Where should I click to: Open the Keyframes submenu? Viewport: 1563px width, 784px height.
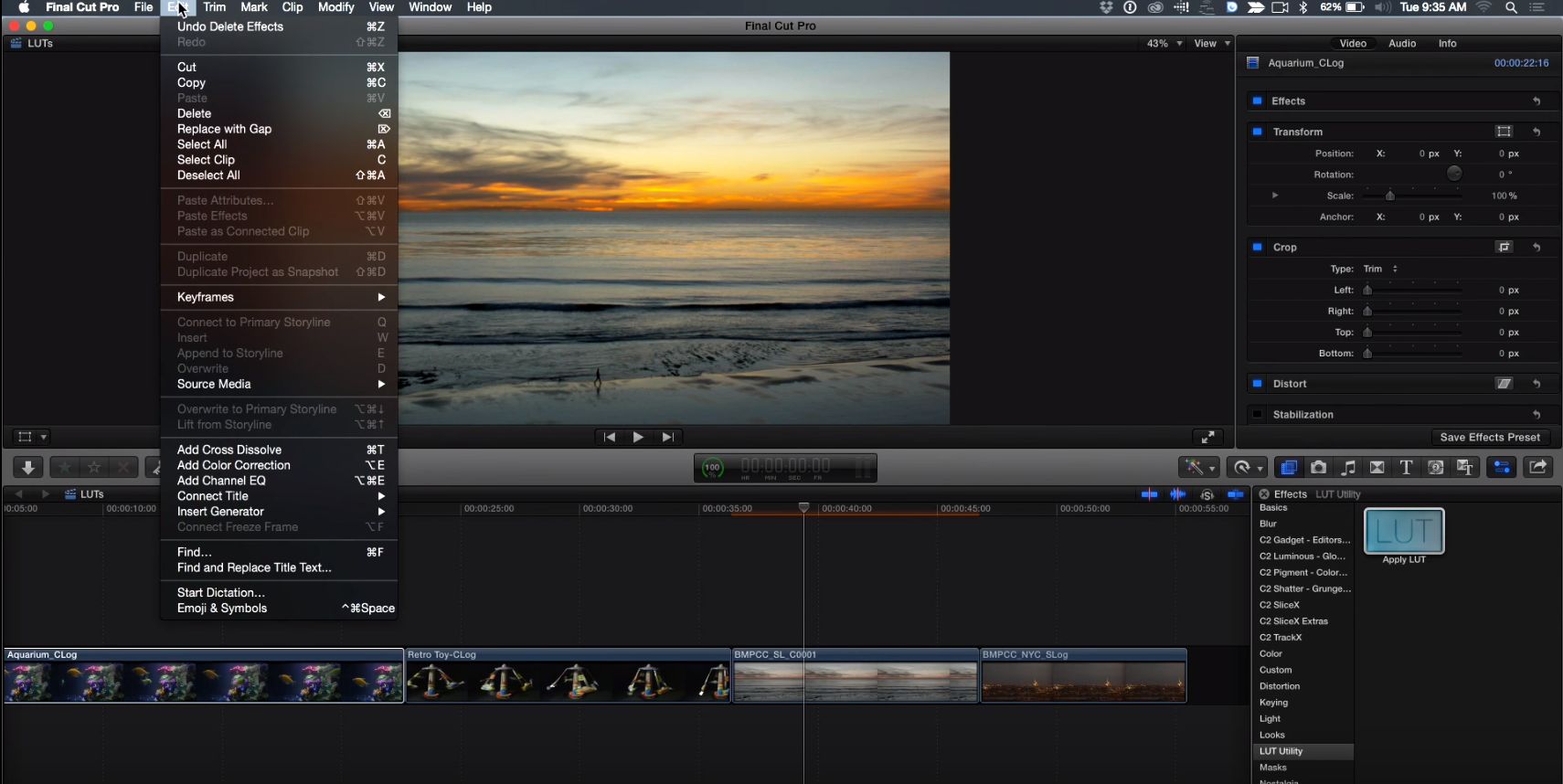point(279,297)
